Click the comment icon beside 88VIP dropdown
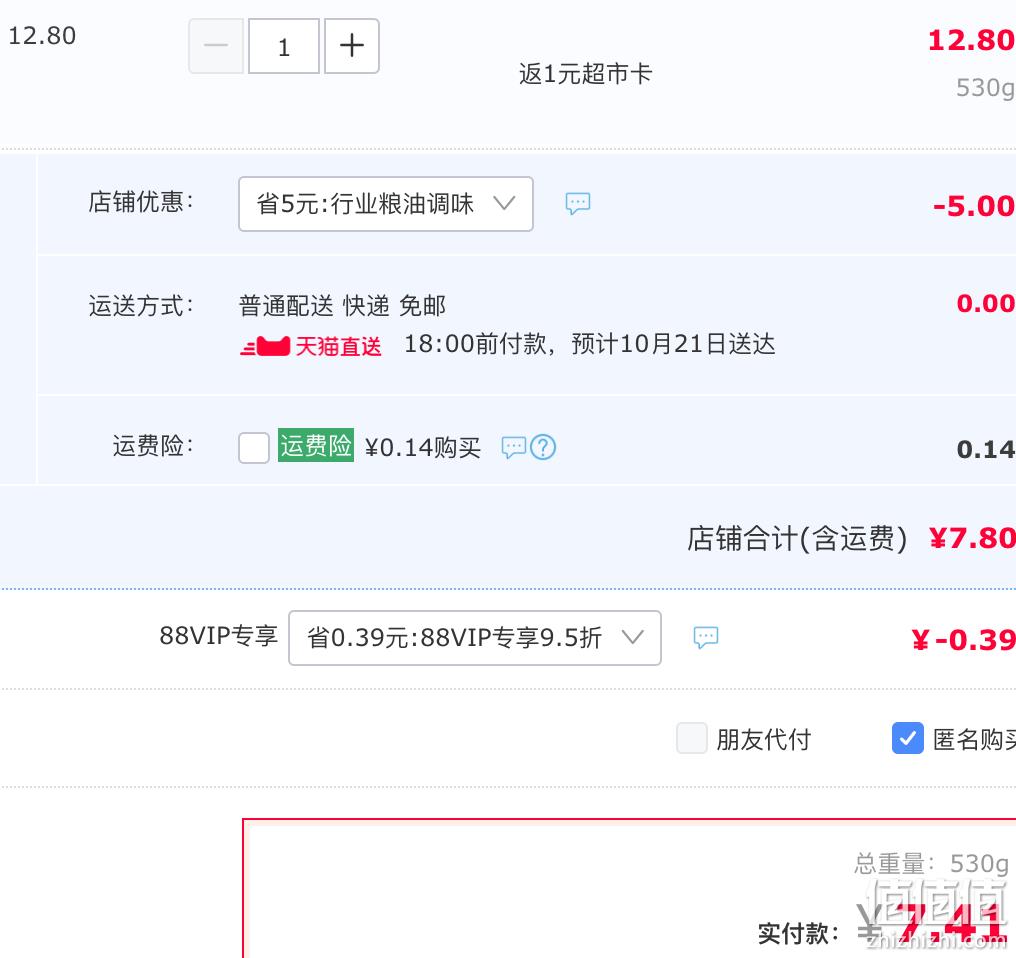The height and width of the screenshot is (958, 1016). 706,637
